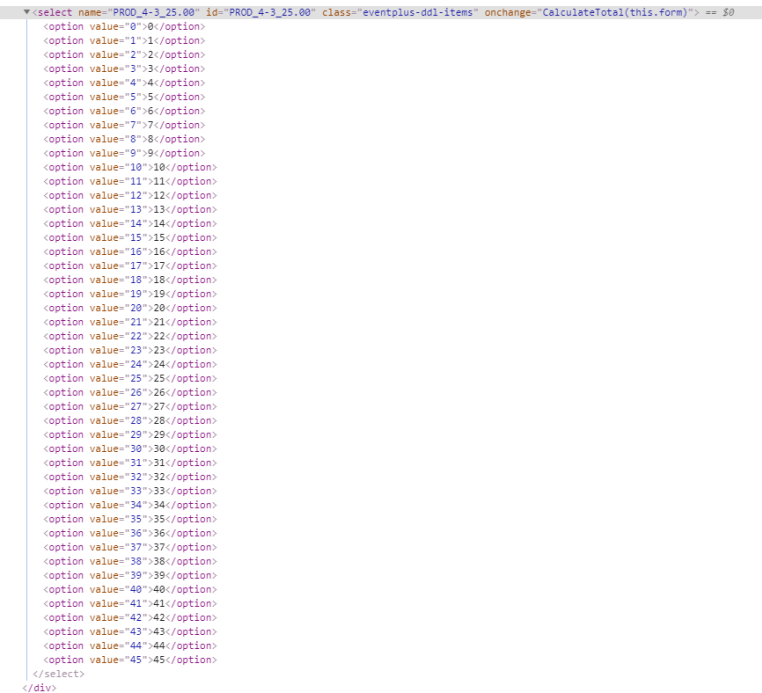Select the option value="22" row
The image size is (762, 693).
click(x=130, y=336)
